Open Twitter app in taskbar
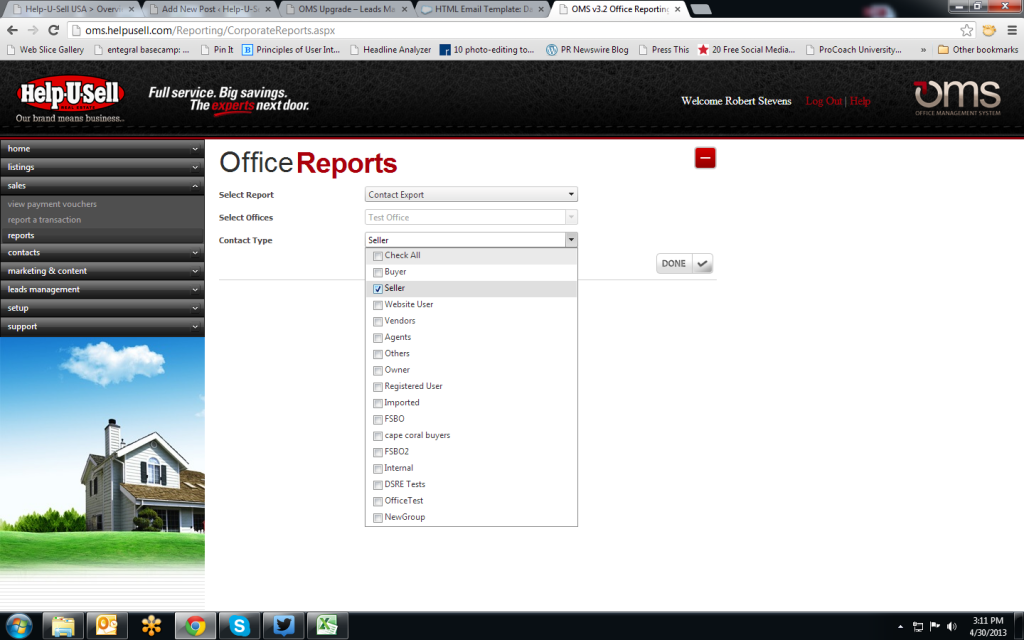 pyautogui.click(x=283, y=626)
